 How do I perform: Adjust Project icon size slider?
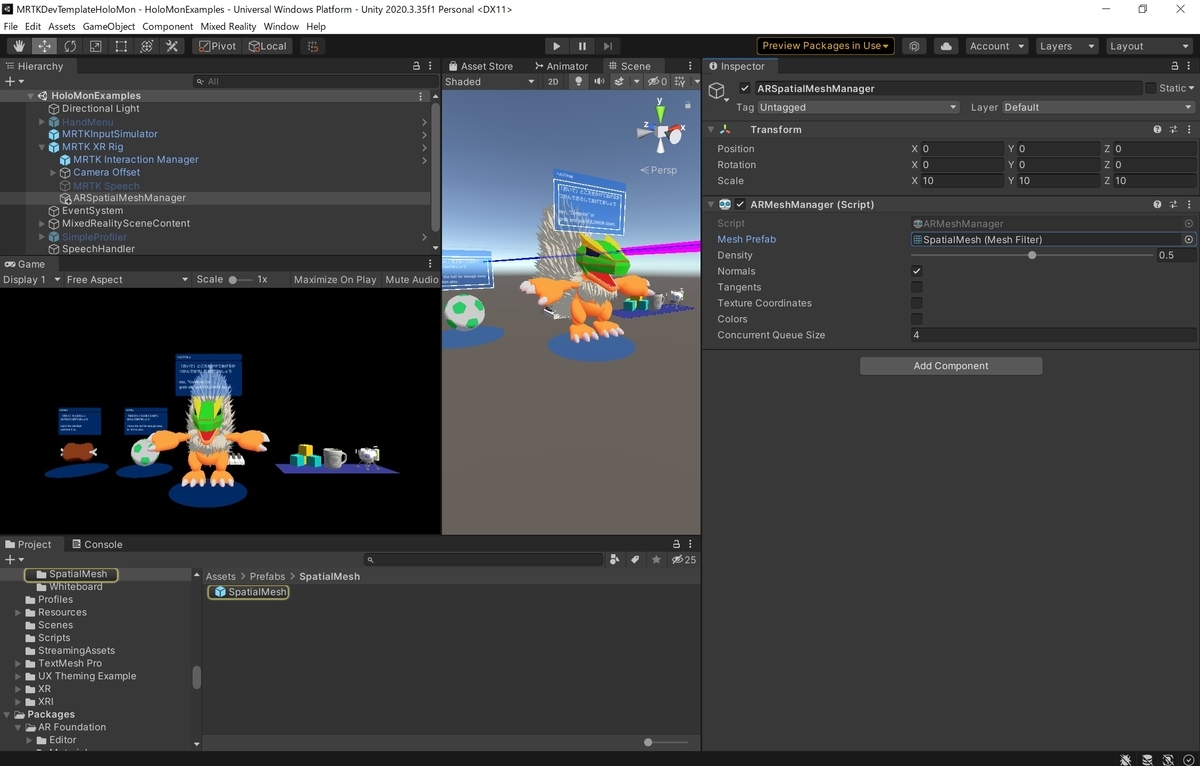tap(666, 743)
